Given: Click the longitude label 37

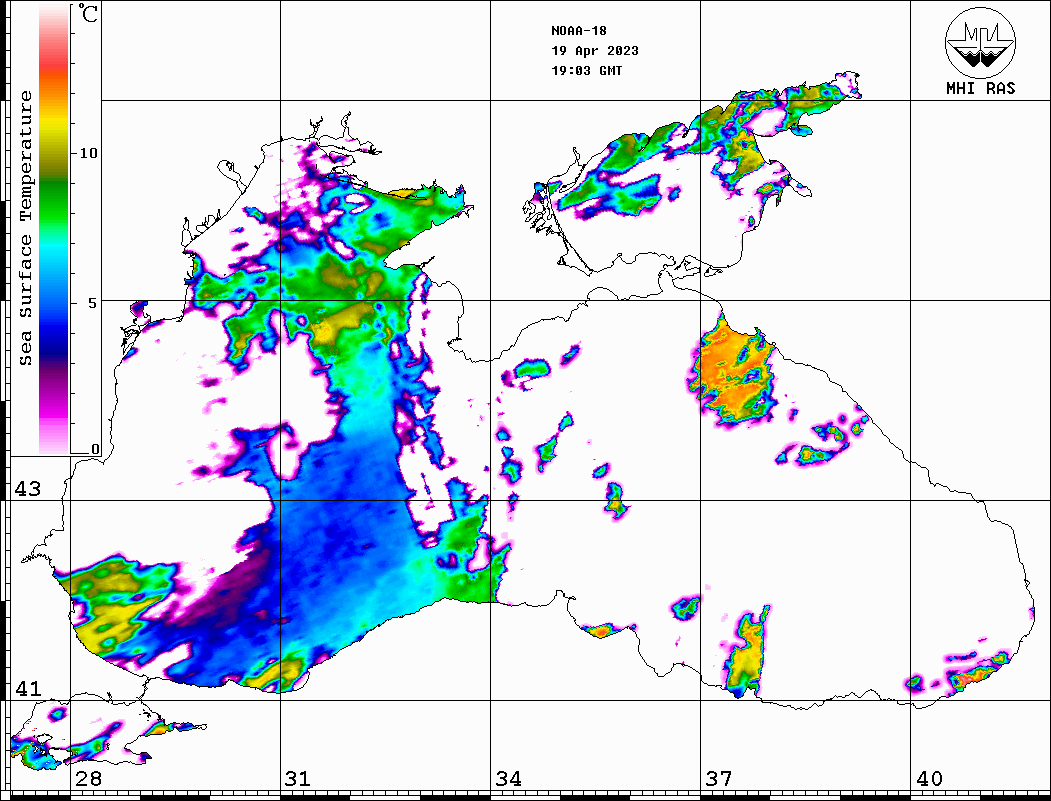Looking at the screenshot, I should [x=718, y=779].
